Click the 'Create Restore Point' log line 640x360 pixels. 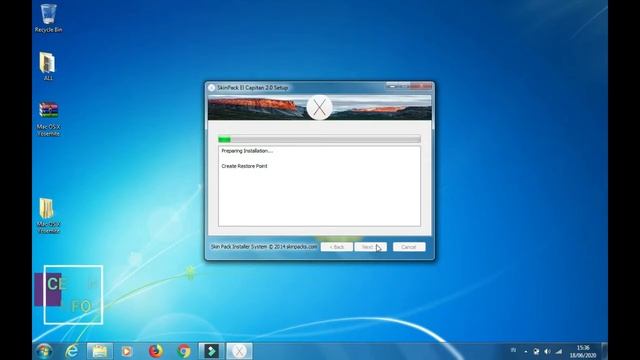[x=244, y=166]
